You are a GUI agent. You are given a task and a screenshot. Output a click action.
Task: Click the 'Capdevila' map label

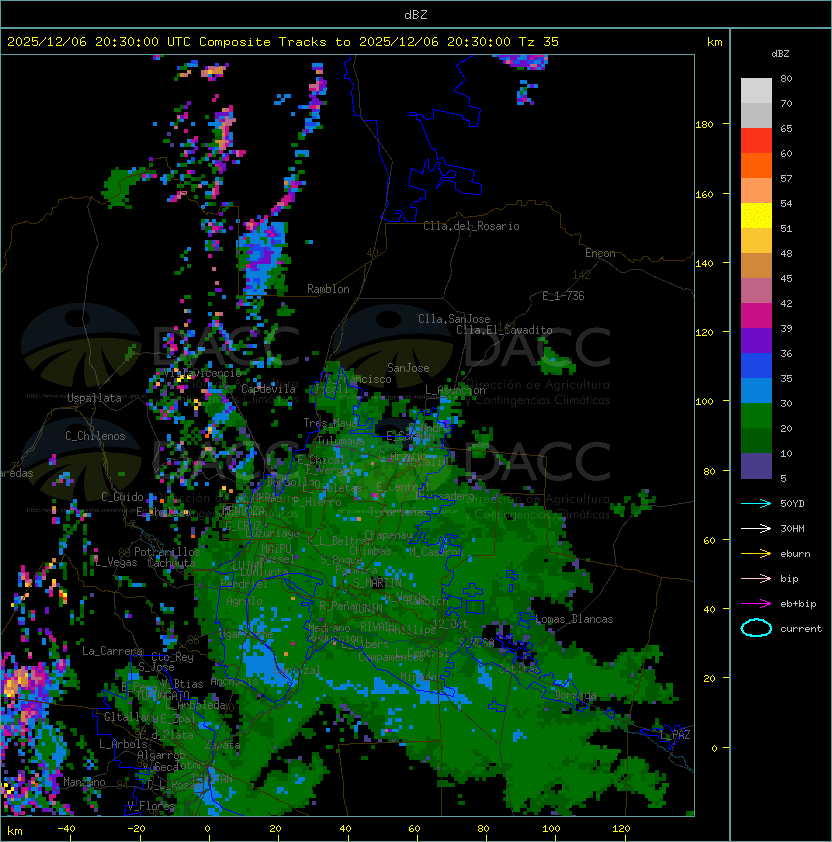(x=268, y=389)
